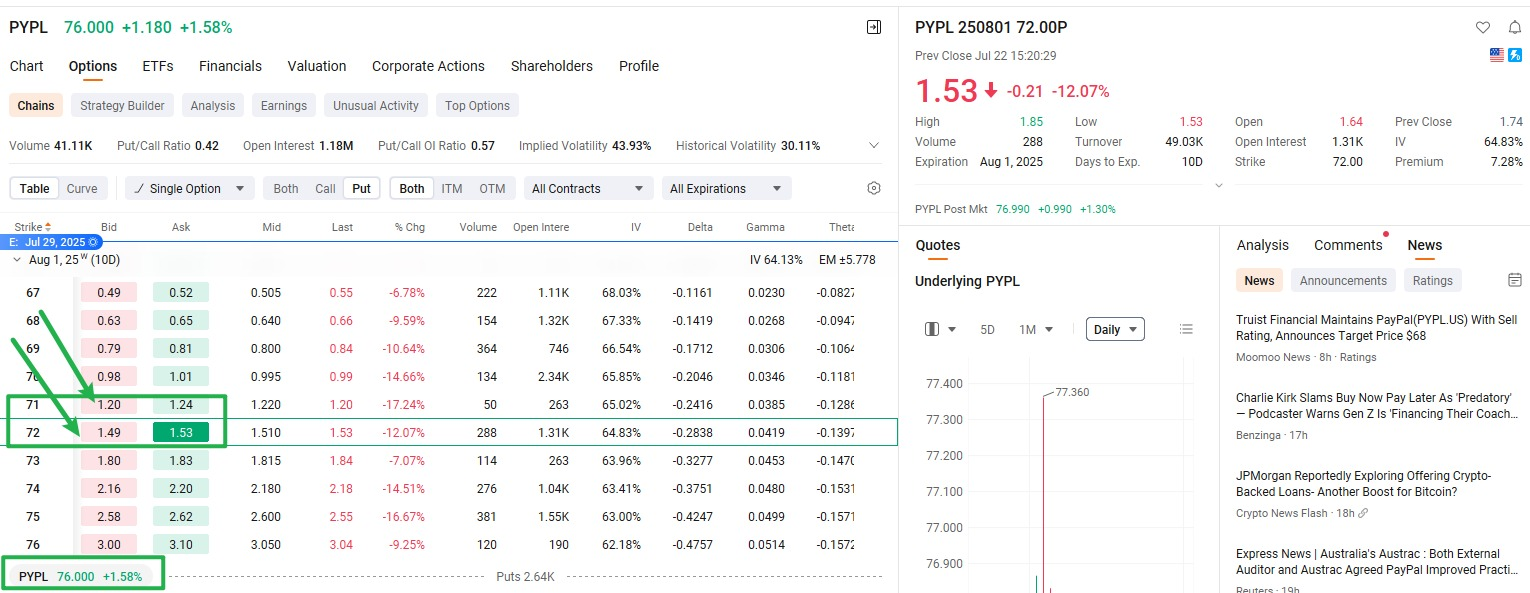
Task: Select Both moneyness filter next to ITM
Action: pyautogui.click(x=412, y=188)
